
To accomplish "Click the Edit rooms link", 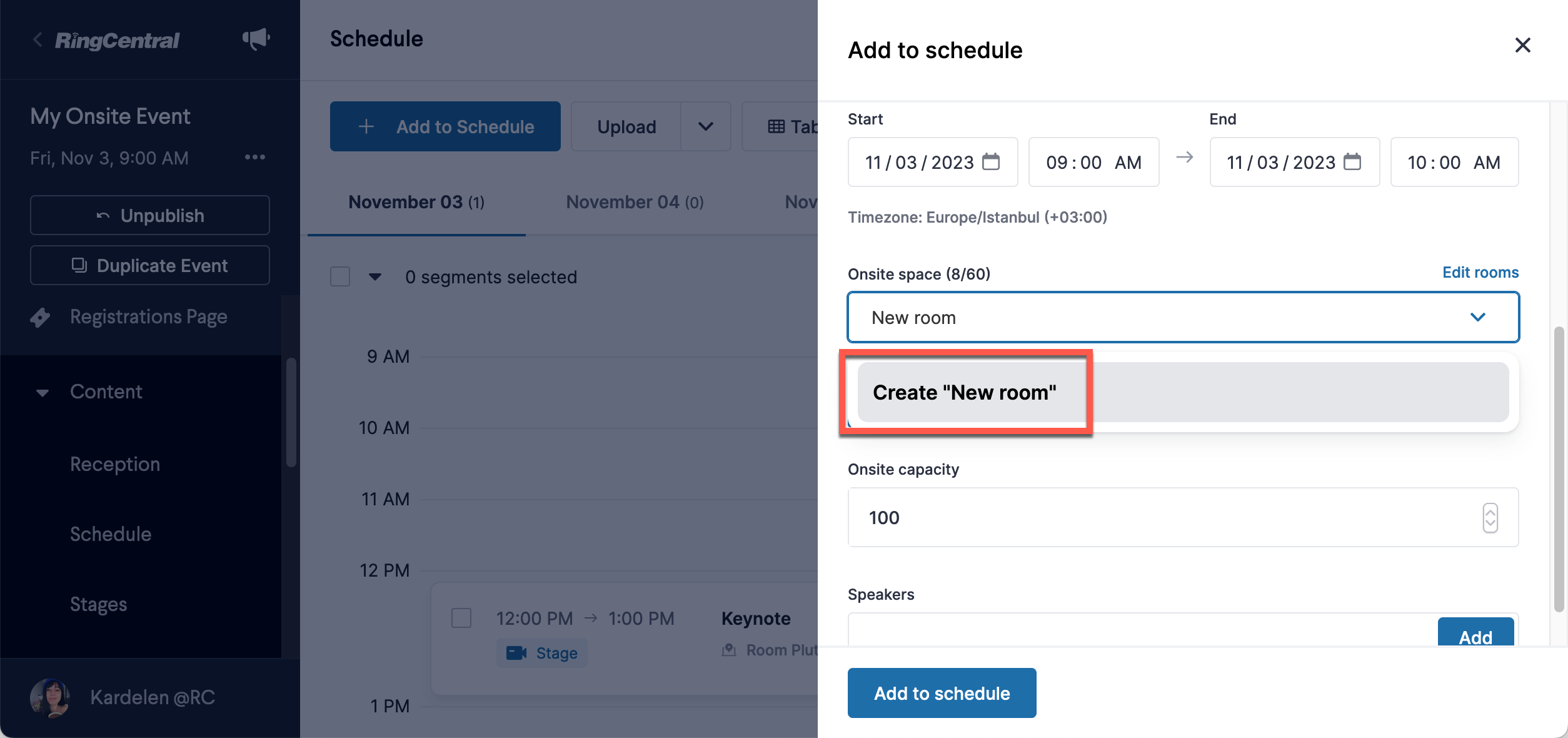I will (x=1480, y=272).
